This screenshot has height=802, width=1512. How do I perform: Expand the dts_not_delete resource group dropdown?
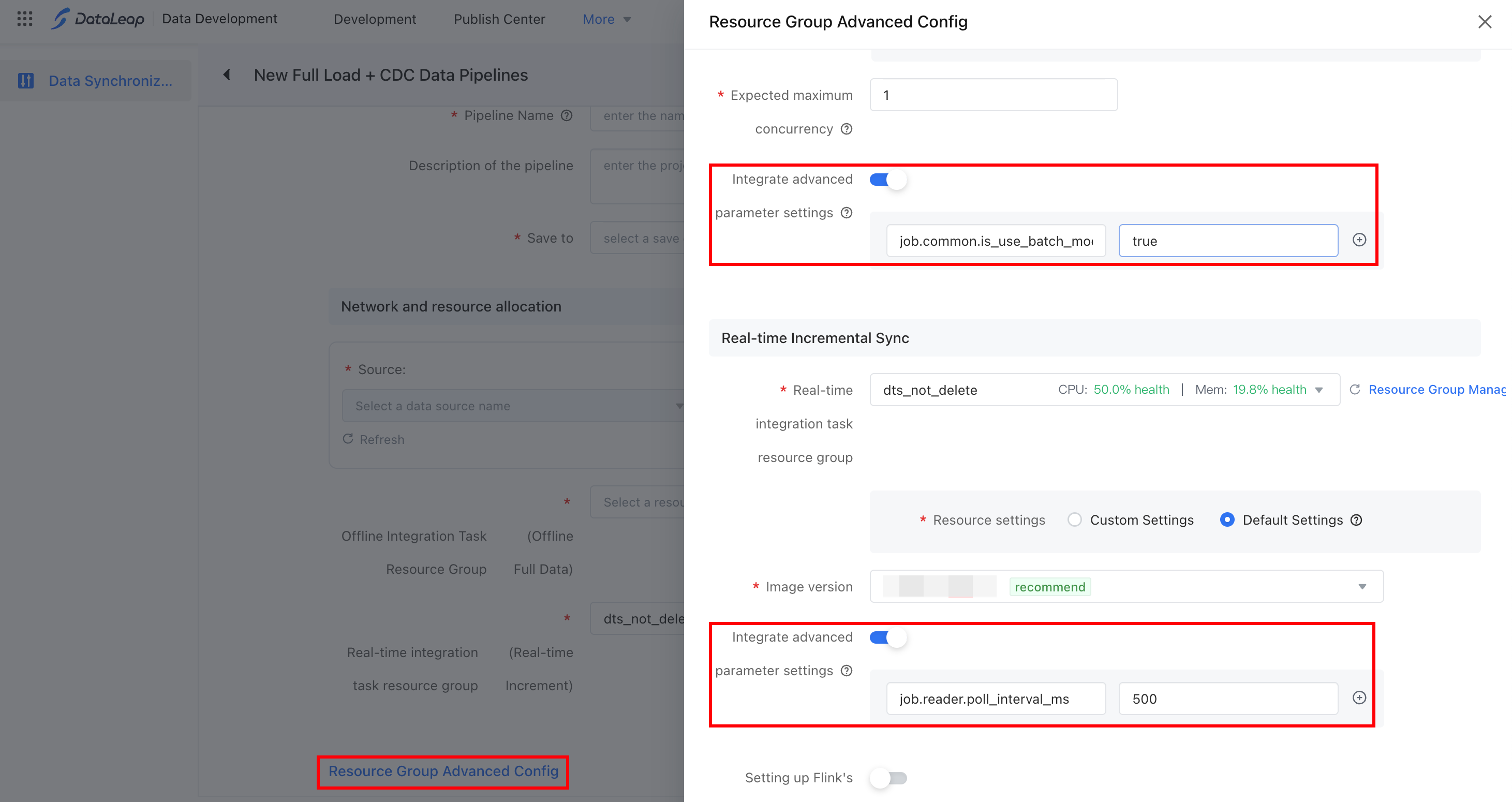(1105, 390)
